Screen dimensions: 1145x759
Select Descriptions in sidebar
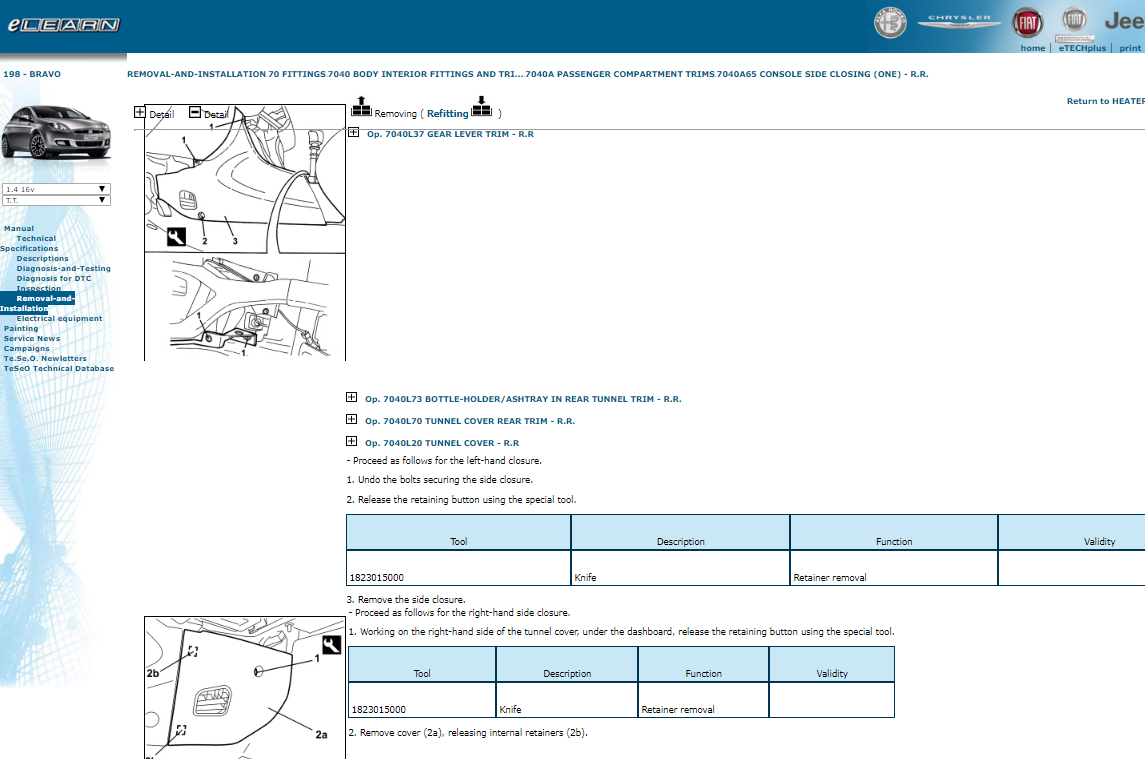tap(42, 259)
